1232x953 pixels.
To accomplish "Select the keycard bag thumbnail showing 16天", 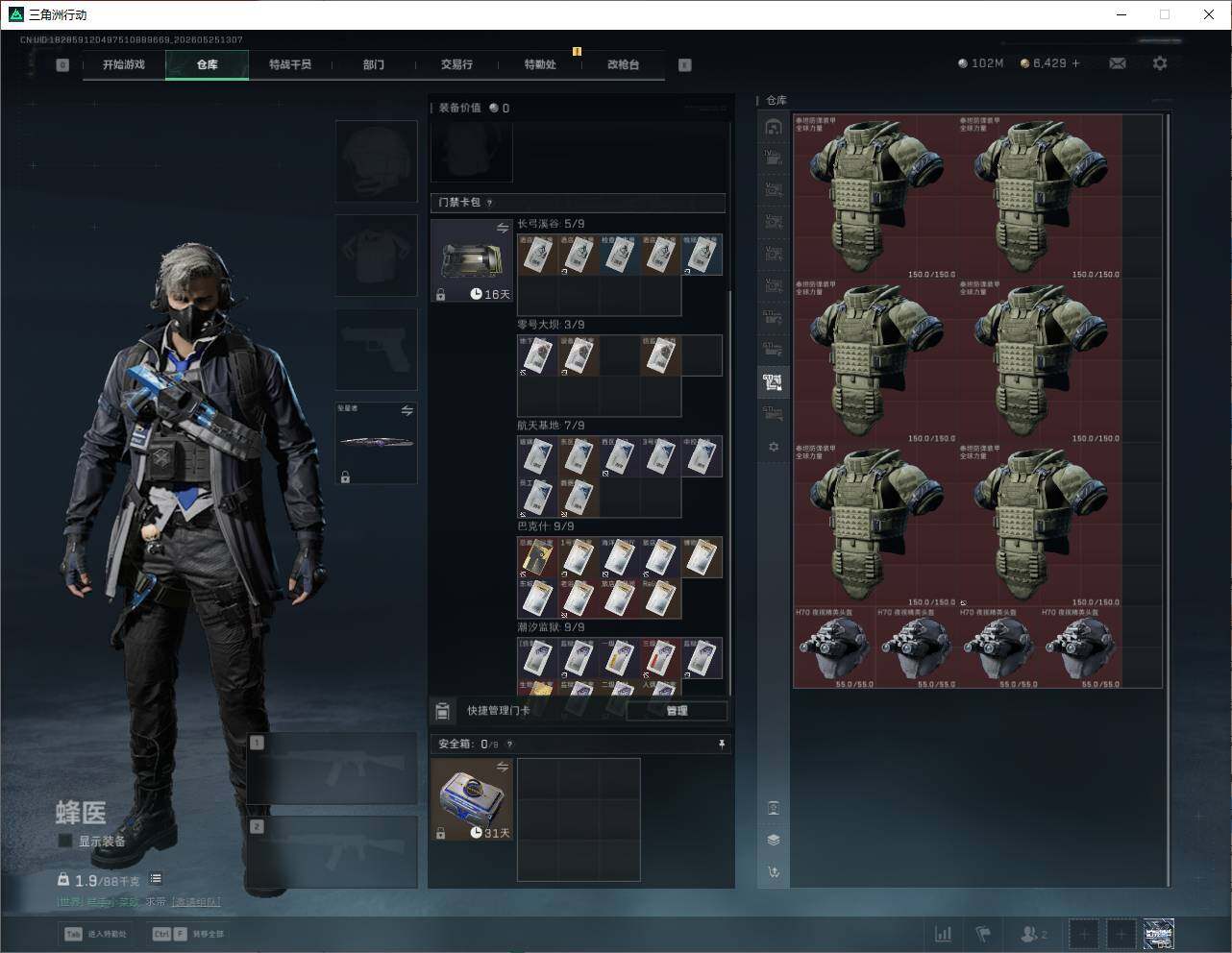I will coord(471,261).
